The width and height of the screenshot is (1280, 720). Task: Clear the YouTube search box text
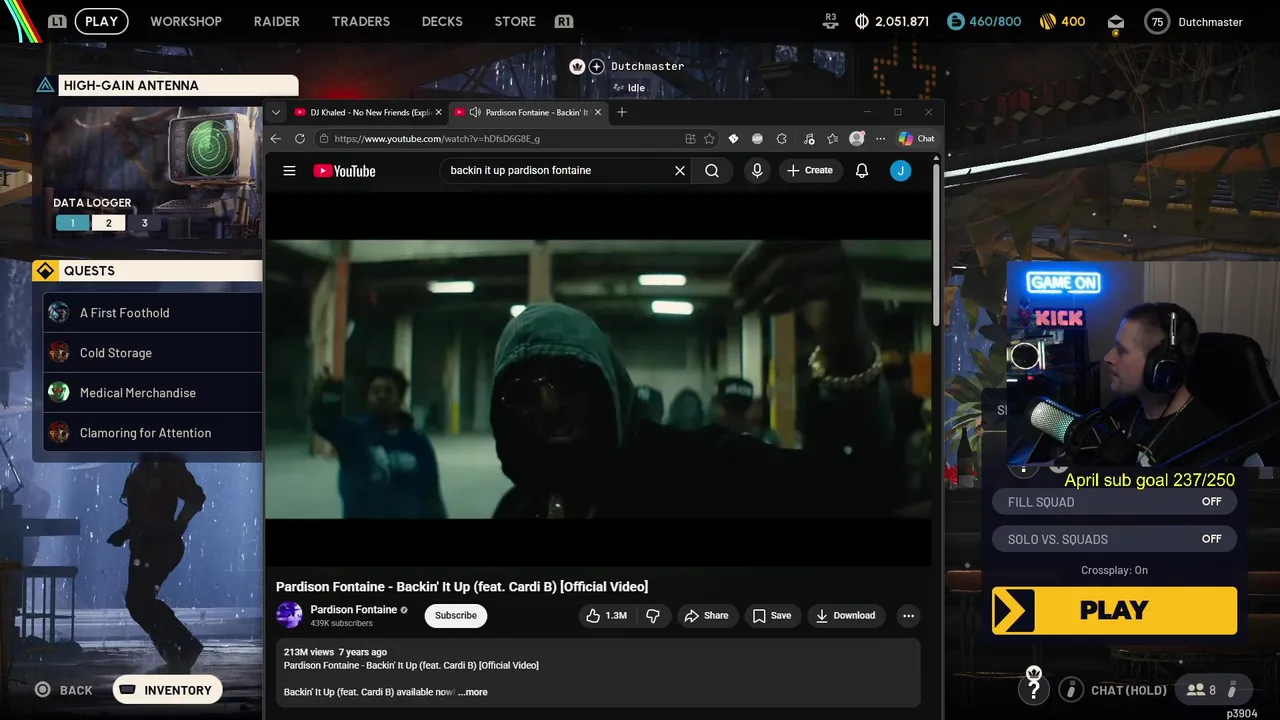pyautogui.click(x=680, y=171)
